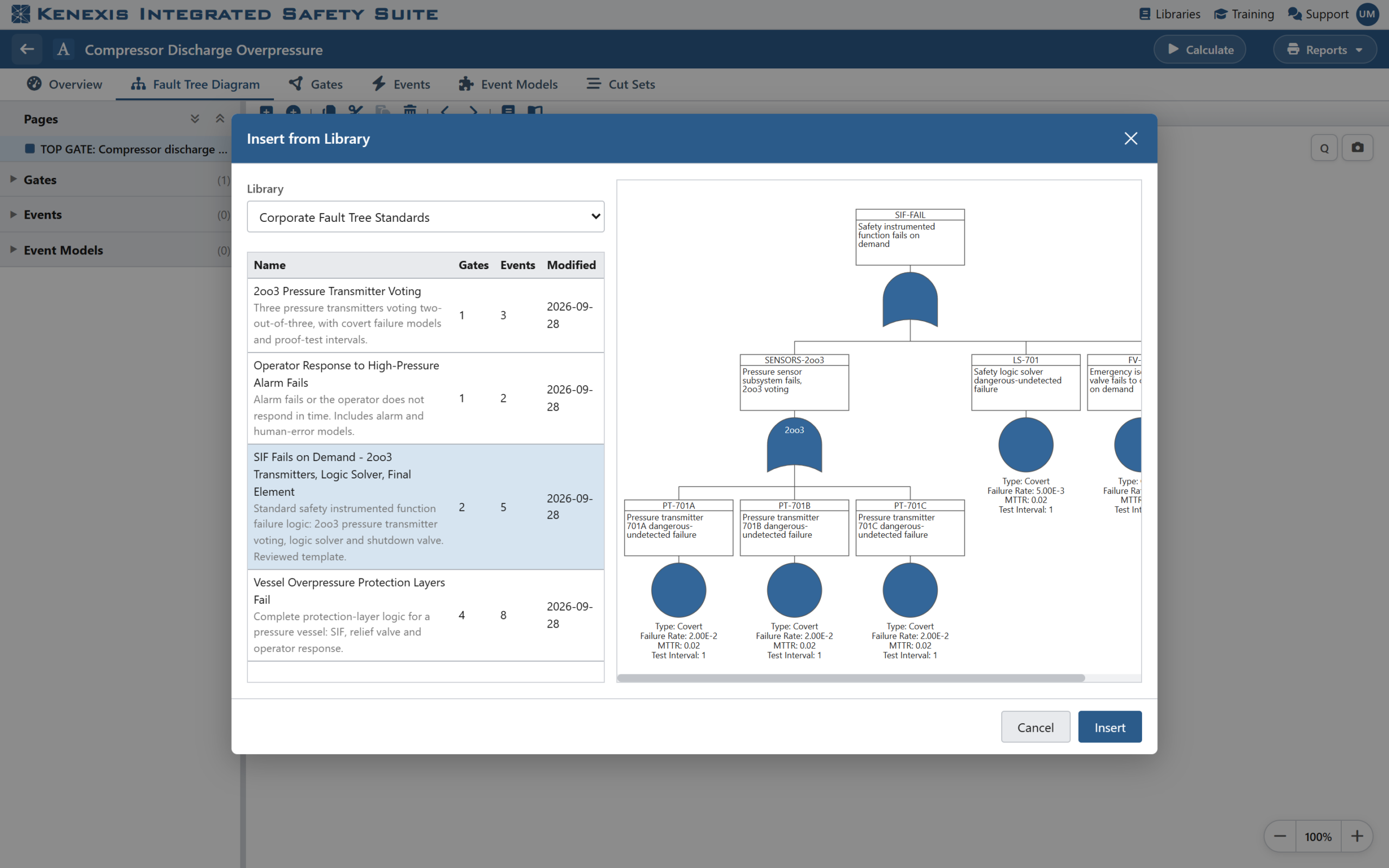Go back using the left arrow button
Viewport: 1389px width, 868px height.
(x=27, y=49)
